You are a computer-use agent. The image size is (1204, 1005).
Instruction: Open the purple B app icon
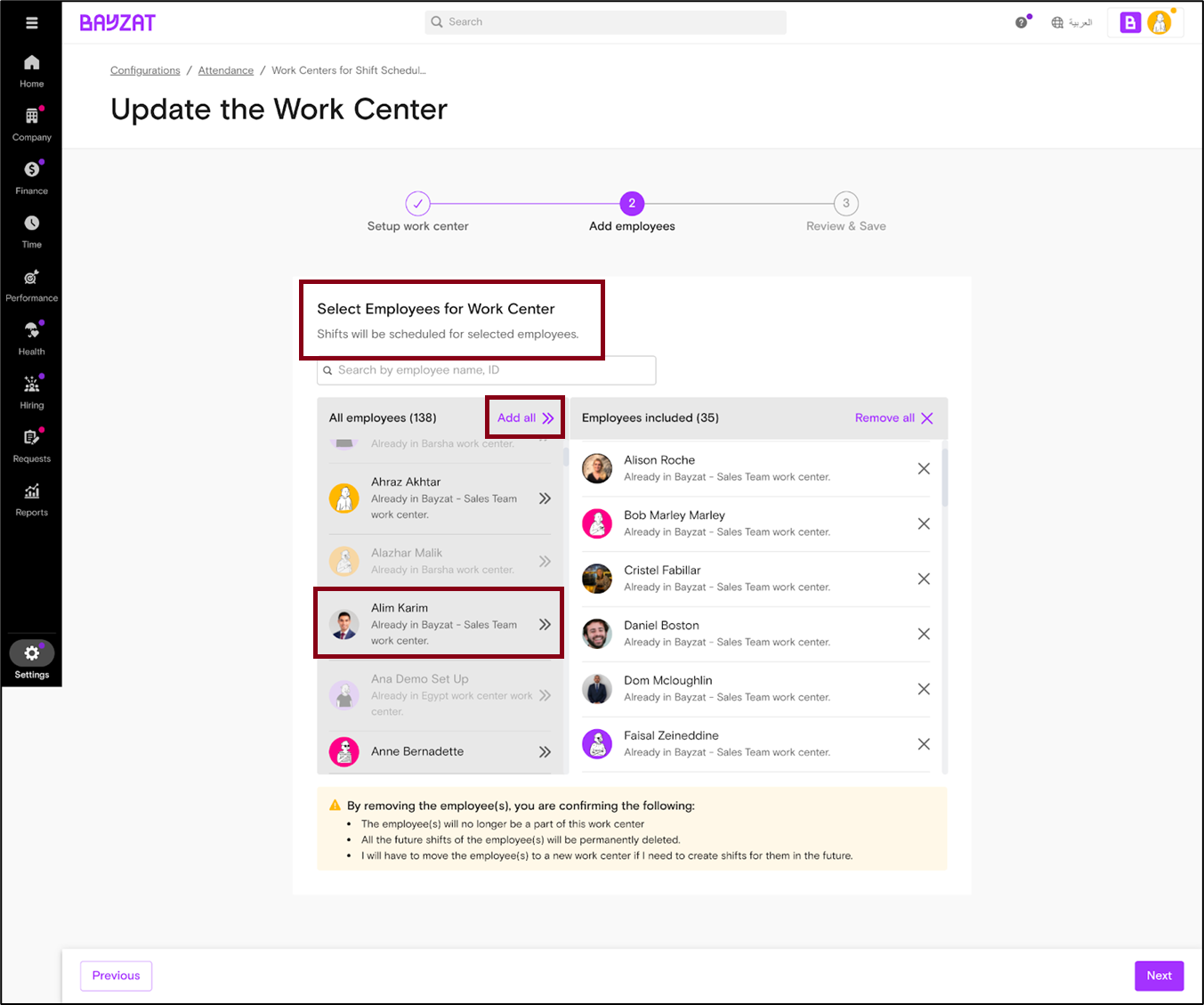click(1130, 23)
